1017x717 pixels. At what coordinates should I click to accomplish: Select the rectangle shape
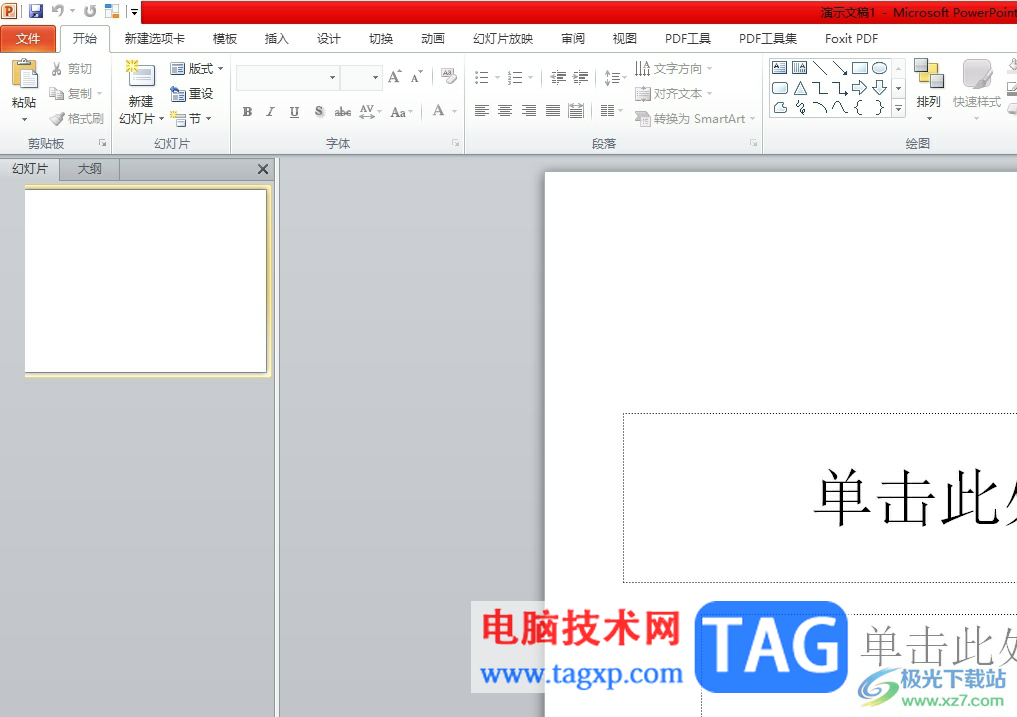pyautogui.click(x=859, y=67)
